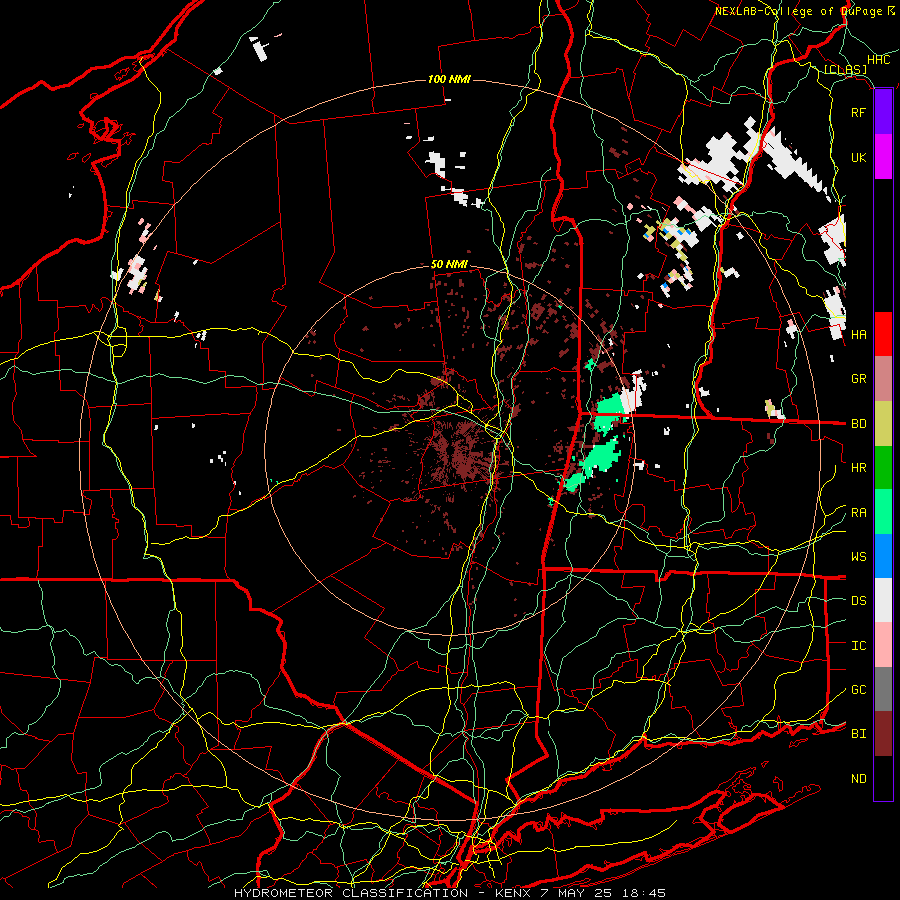Click the 18:45 timestamp text
The height and width of the screenshot is (900, 900).
pyautogui.click(x=646, y=893)
